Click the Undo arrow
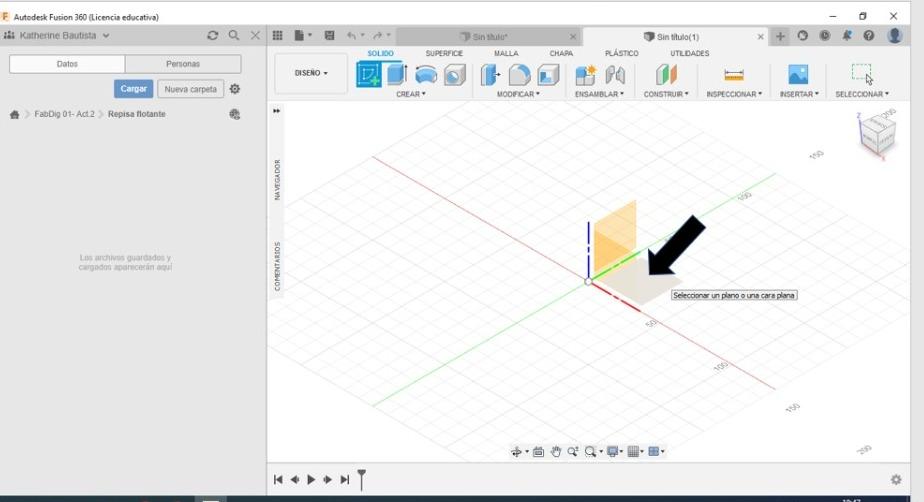Image resolution: width=924 pixels, height=502 pixels. (351, 36)
